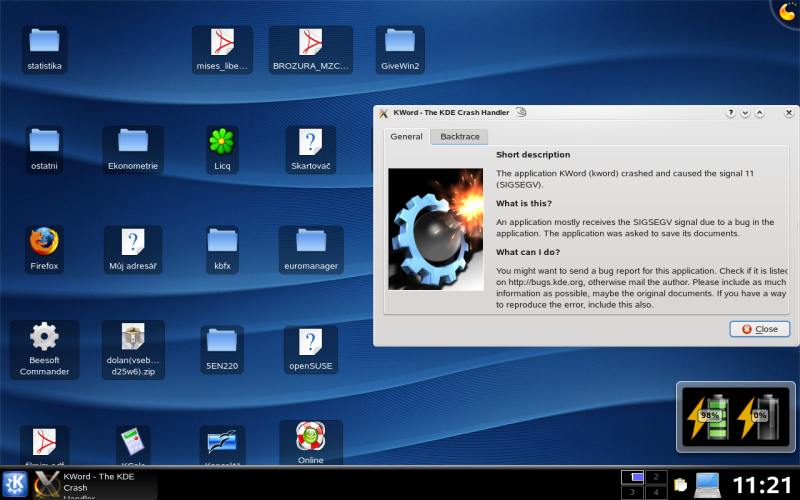Screen dimensions: 800x500
Task: Open the GiveWin2 folder
Action: [400, 49]
